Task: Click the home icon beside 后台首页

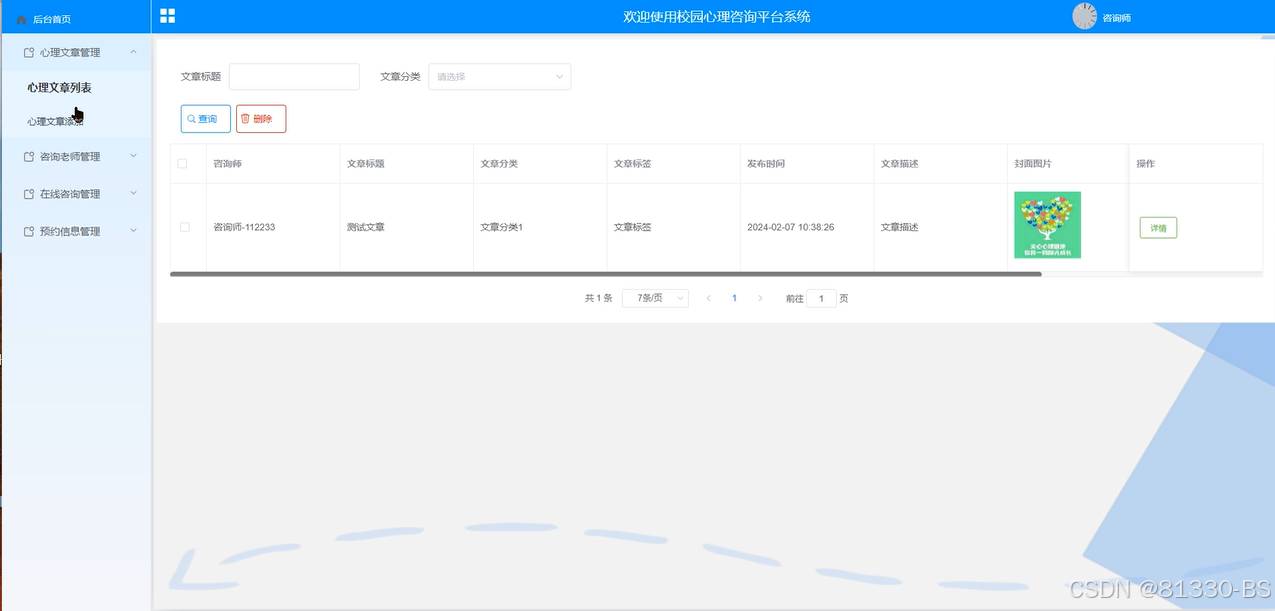Action: [x=22, y=19]
